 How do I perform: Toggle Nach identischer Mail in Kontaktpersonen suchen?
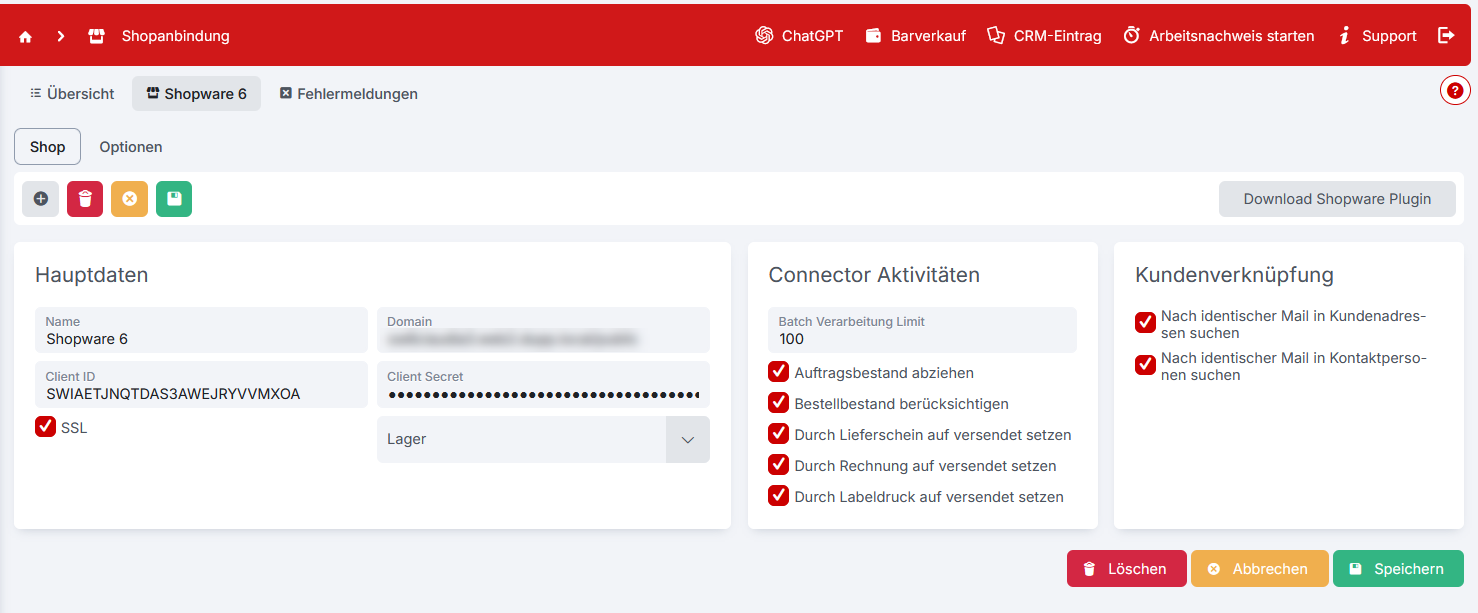pyautogui.click(x=1145, y=365)
